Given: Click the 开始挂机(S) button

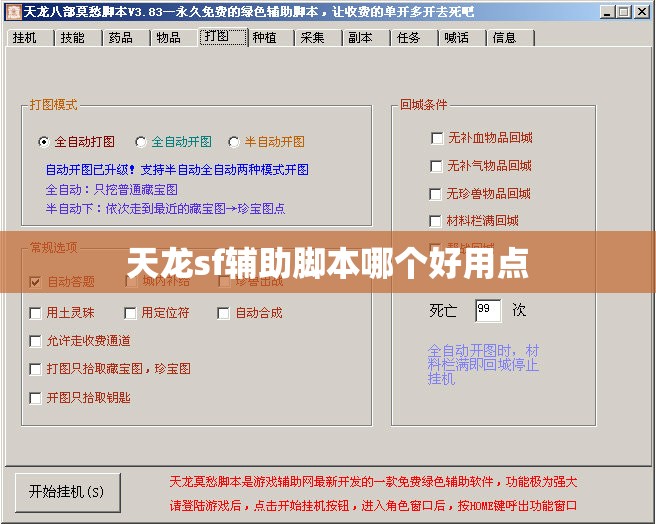Looking at the screenshot, I should (x=67, y=492).
